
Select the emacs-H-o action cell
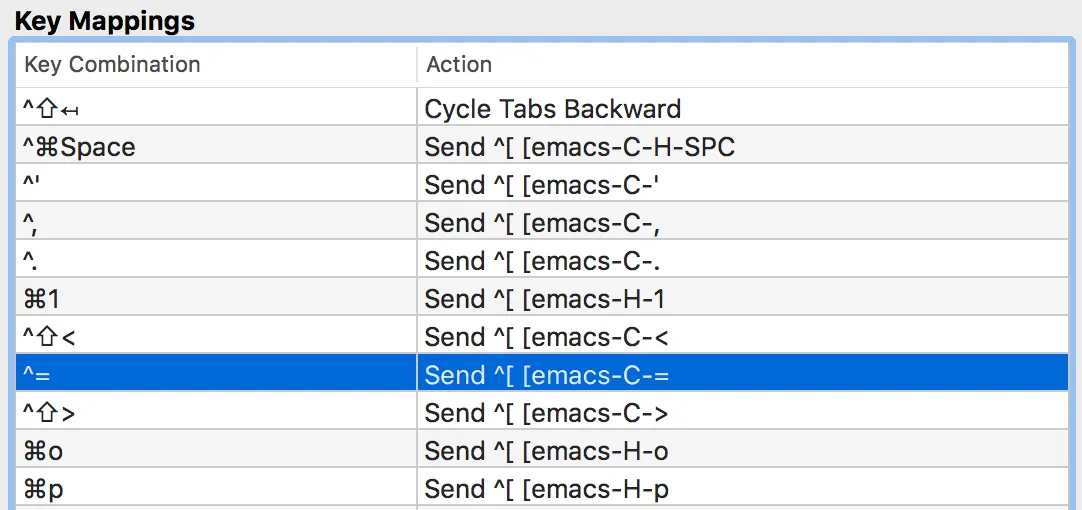coord(546,451)
